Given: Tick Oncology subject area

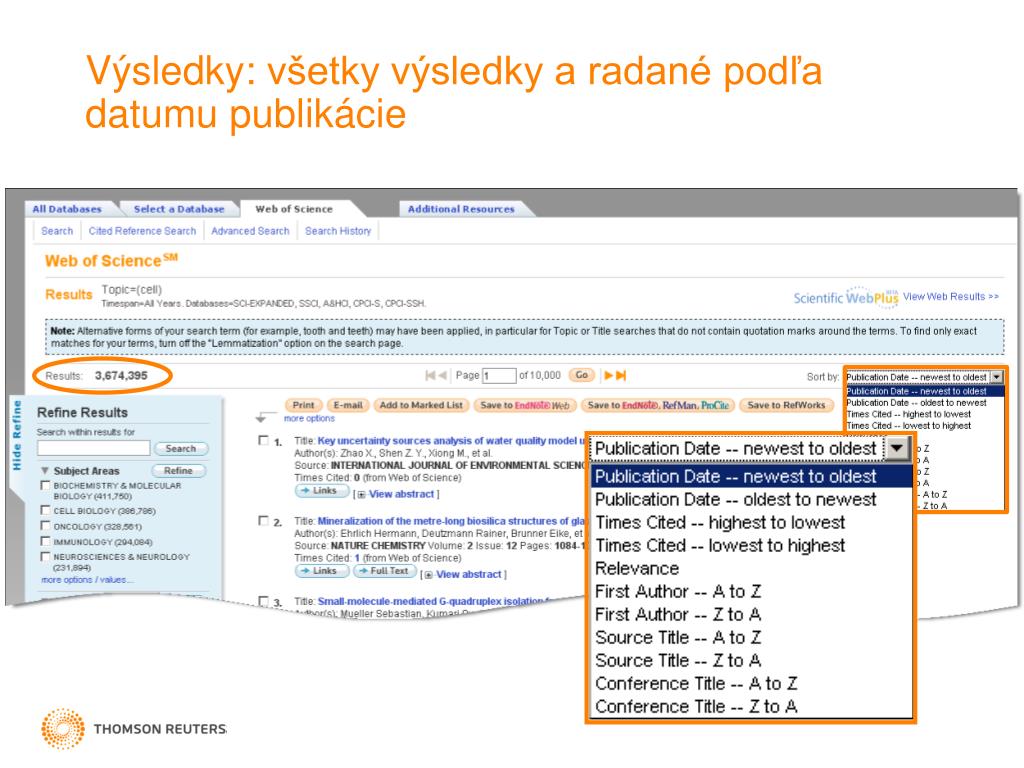Looking at the screenshot, I should [45, 526].
